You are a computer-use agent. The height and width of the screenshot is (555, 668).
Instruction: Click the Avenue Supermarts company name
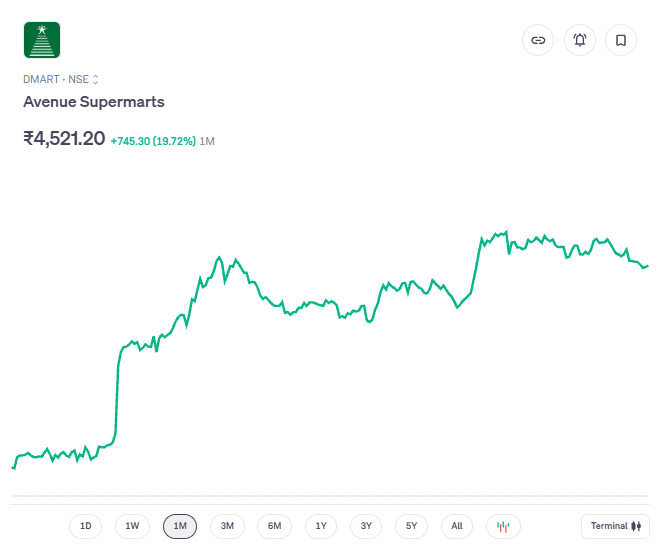[x=94, y=102]
